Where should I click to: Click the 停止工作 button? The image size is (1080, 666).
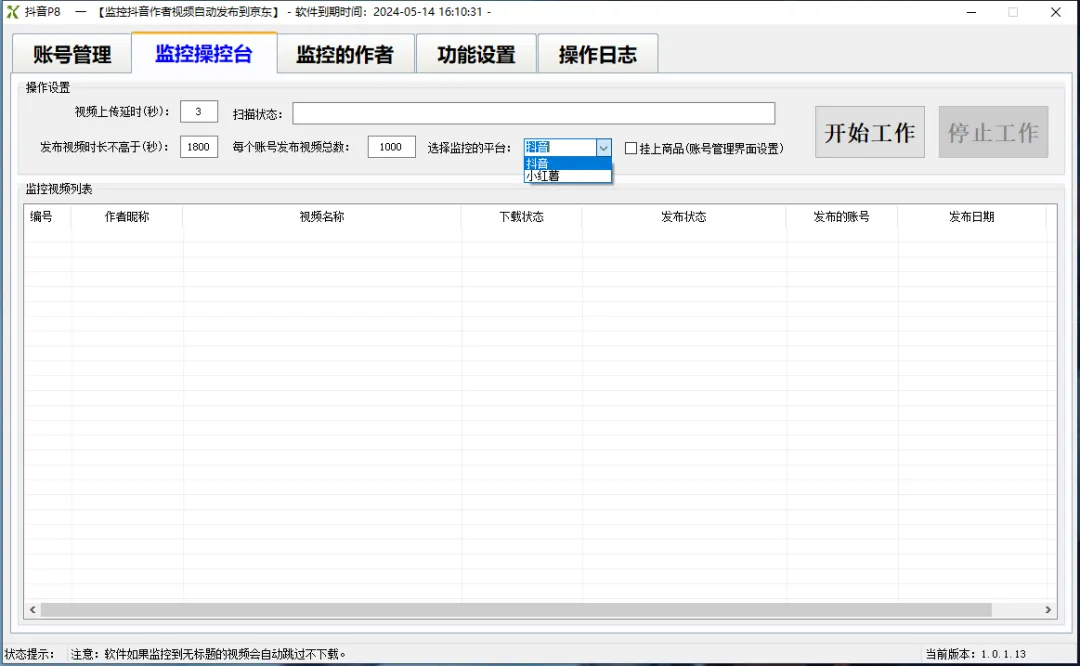(x=993, y=132)
